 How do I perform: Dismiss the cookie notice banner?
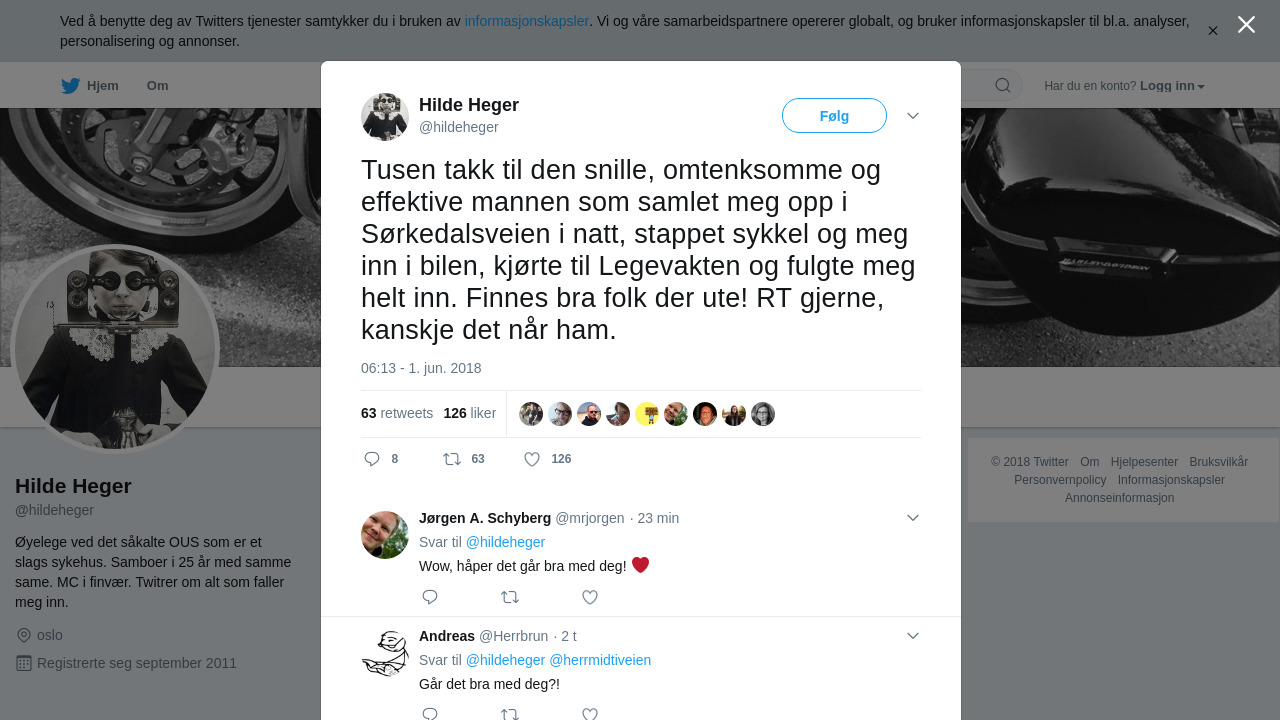click(1213, 31)
